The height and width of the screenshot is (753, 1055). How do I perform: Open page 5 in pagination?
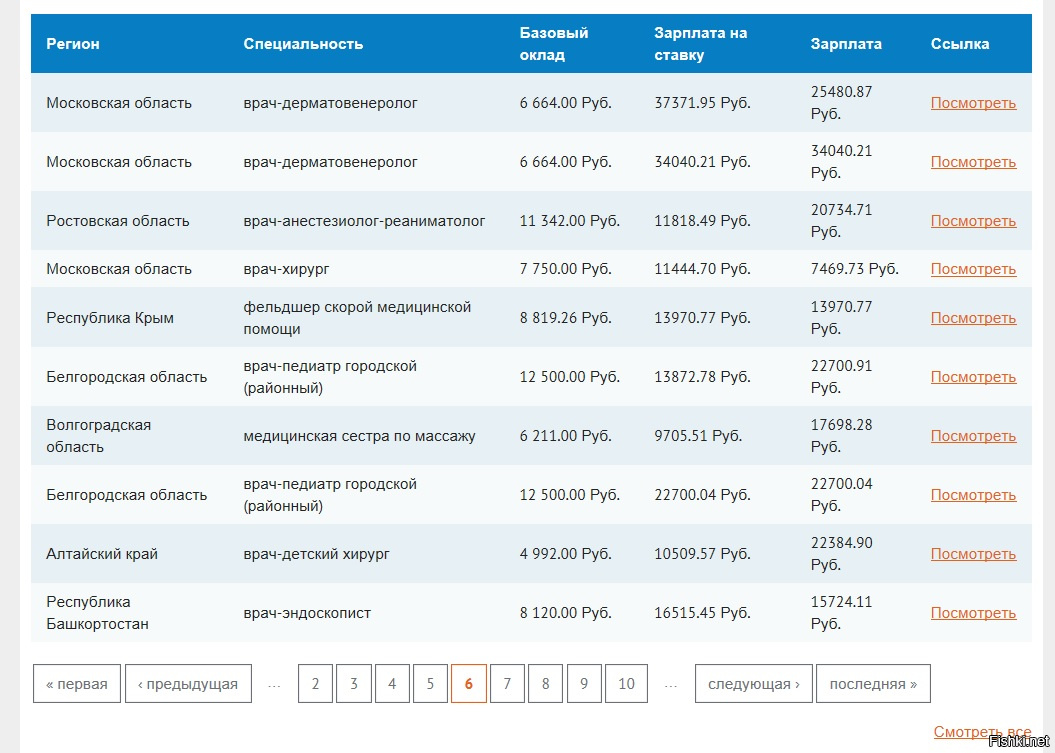[430, 684]
